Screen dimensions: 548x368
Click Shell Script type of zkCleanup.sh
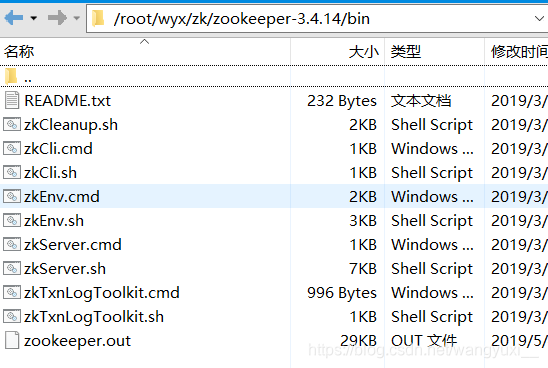coord(432,125)
